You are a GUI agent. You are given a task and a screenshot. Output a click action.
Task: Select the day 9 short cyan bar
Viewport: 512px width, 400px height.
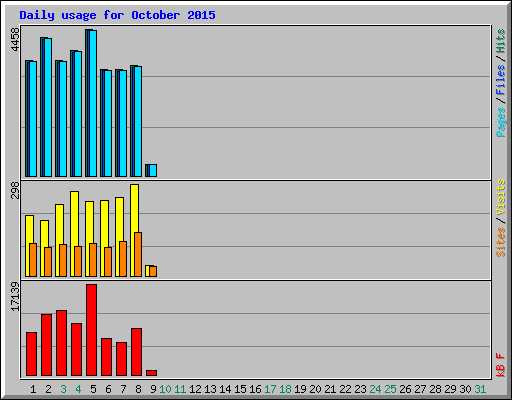tap(153, 170)
